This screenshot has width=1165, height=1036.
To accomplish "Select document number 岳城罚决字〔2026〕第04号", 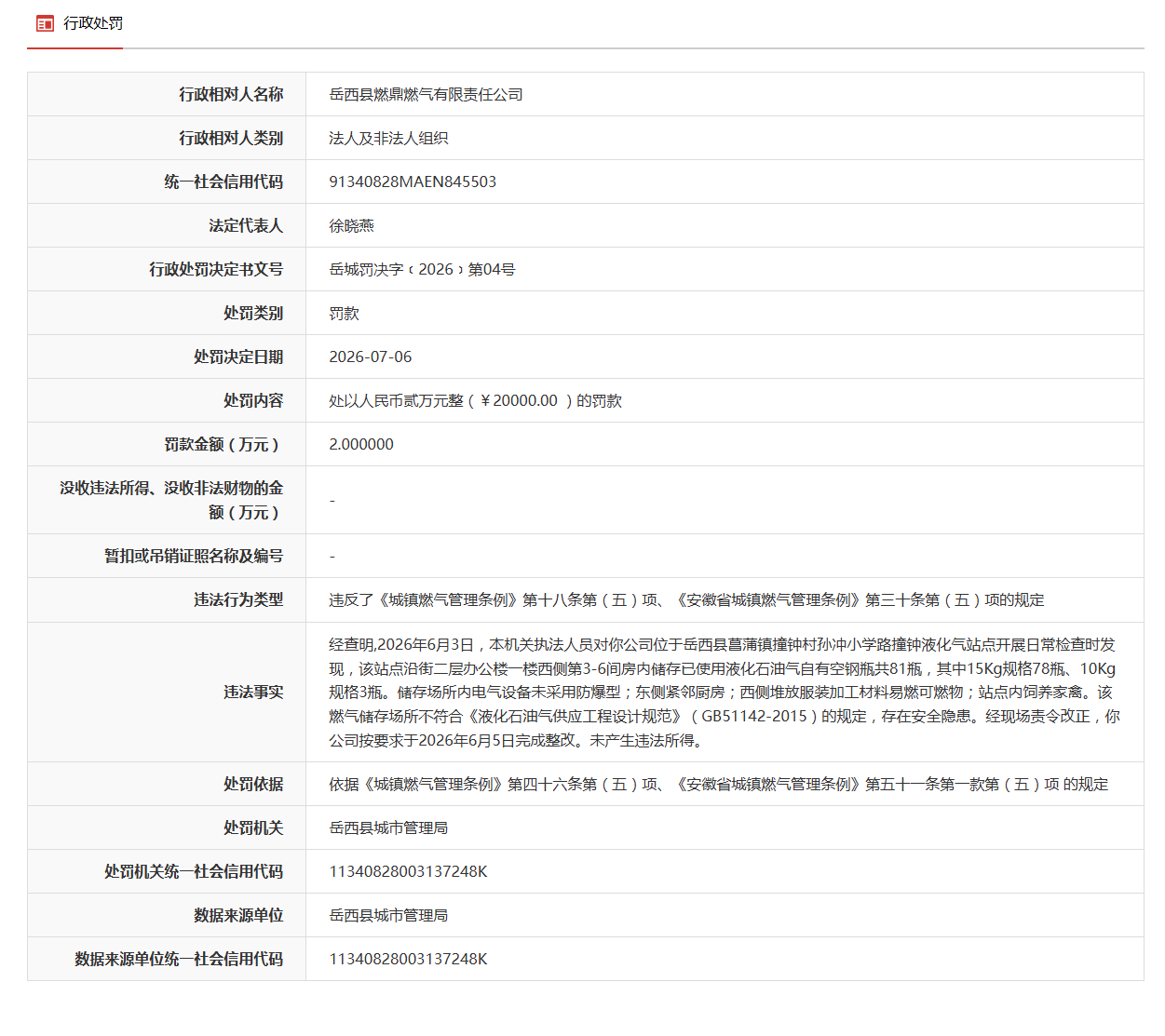I will tap(422, 270).
